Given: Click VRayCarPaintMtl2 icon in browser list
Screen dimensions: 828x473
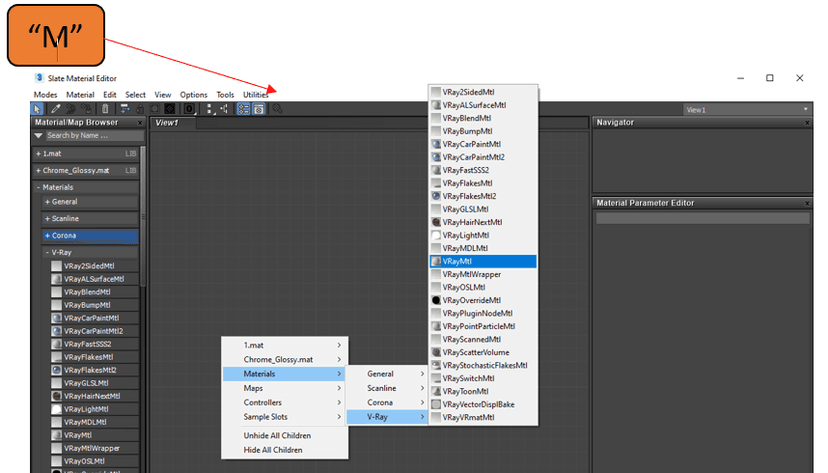Looking at the screenshot, I should (57, 331).
